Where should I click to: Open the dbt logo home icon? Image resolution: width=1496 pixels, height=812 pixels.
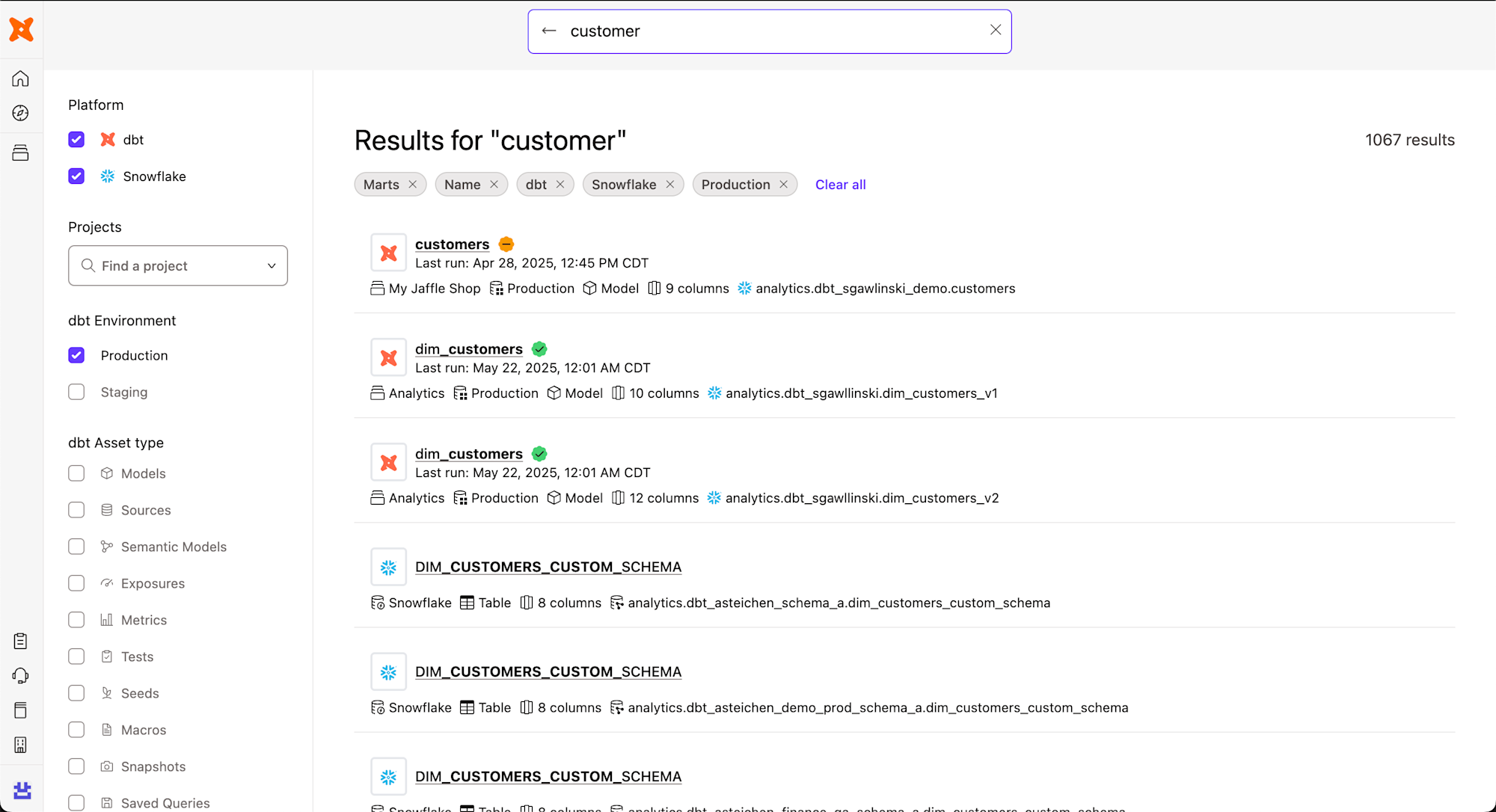[x=22, y=29]
